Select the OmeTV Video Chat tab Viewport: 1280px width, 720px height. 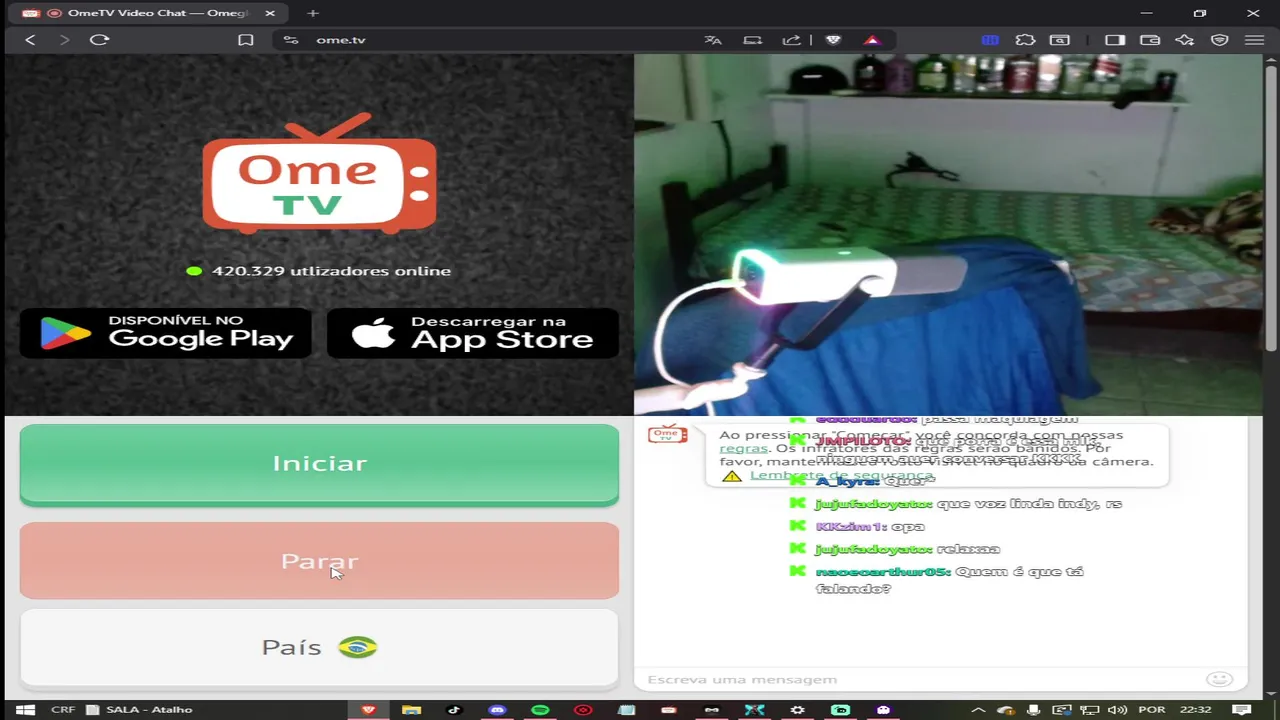pos(150,13)
